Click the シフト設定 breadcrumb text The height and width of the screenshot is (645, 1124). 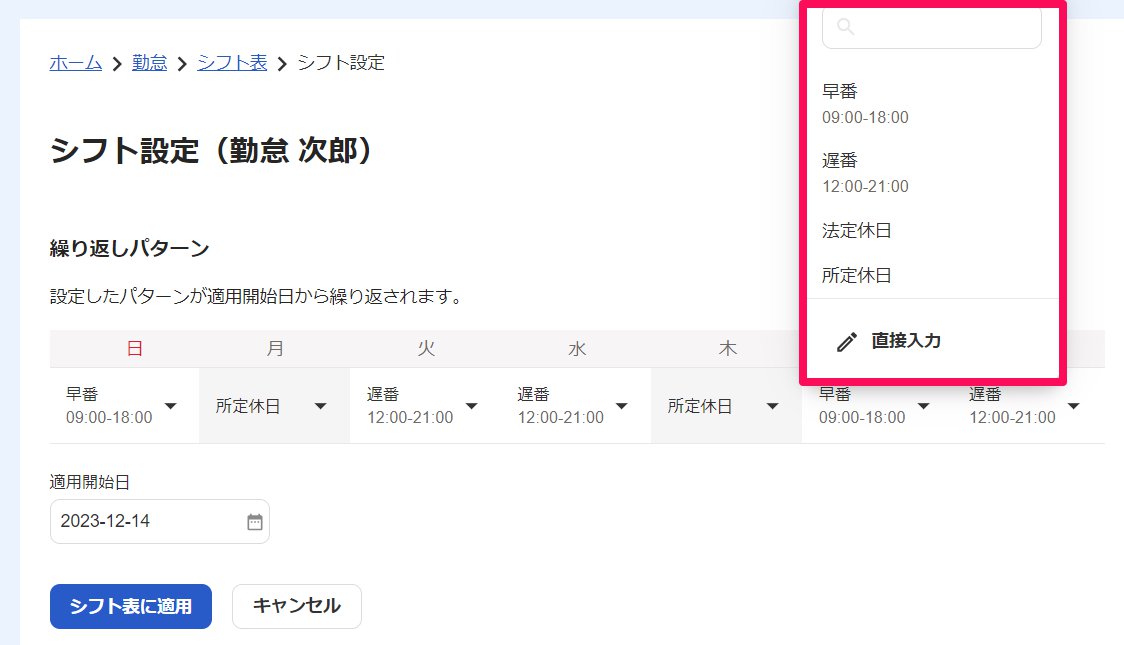coord(340,63)
